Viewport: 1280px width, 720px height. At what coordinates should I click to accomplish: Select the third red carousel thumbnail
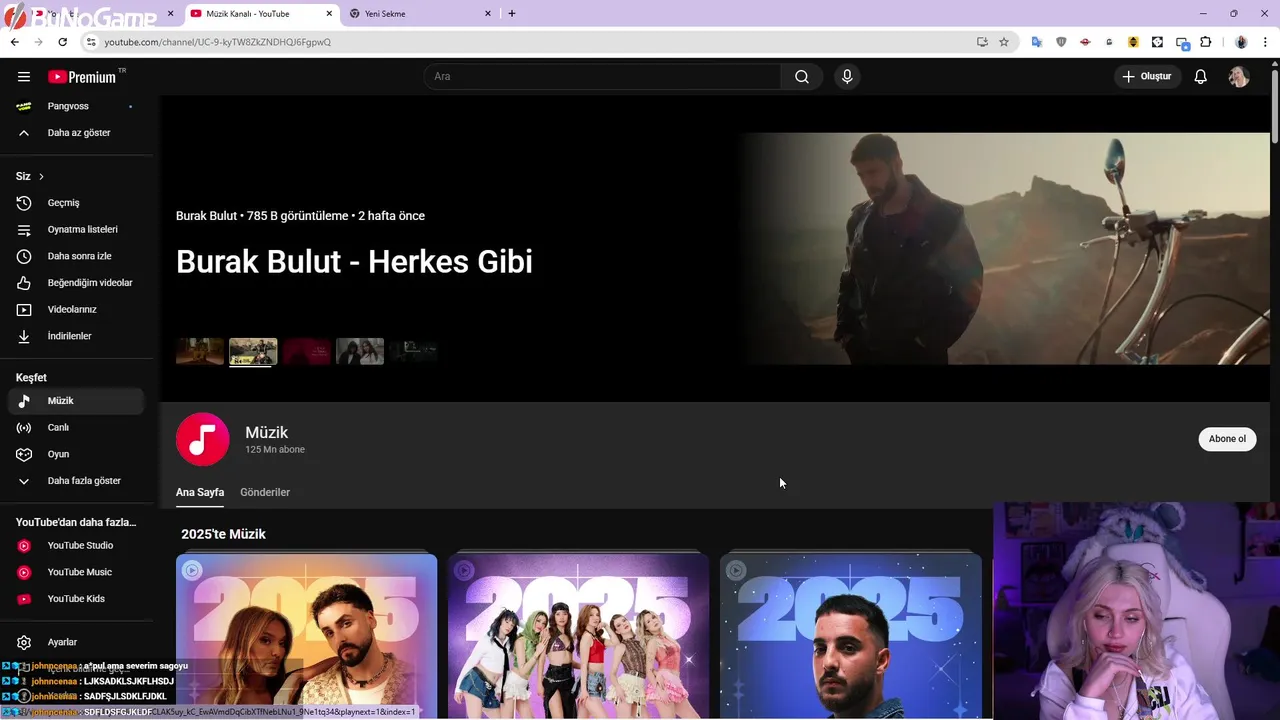306,351
